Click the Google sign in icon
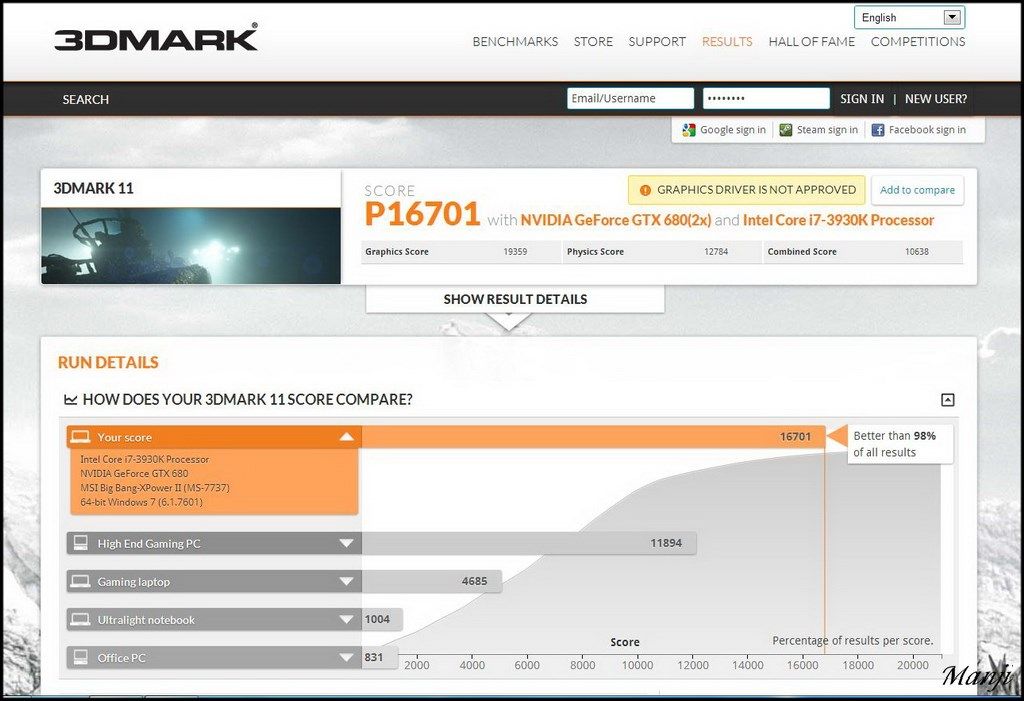 tap(688, 130)
